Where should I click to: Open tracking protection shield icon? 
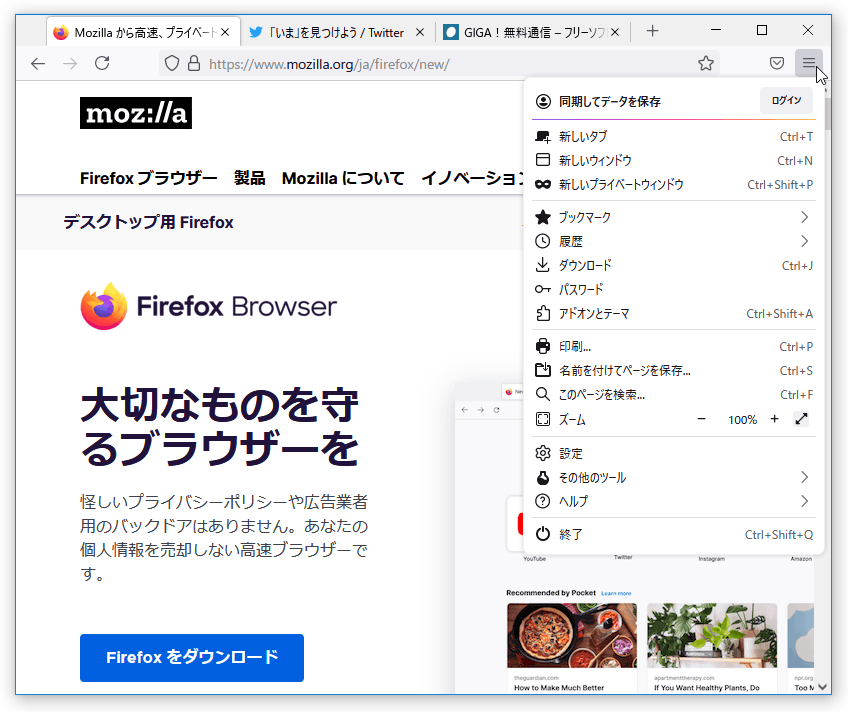[171, 64]
